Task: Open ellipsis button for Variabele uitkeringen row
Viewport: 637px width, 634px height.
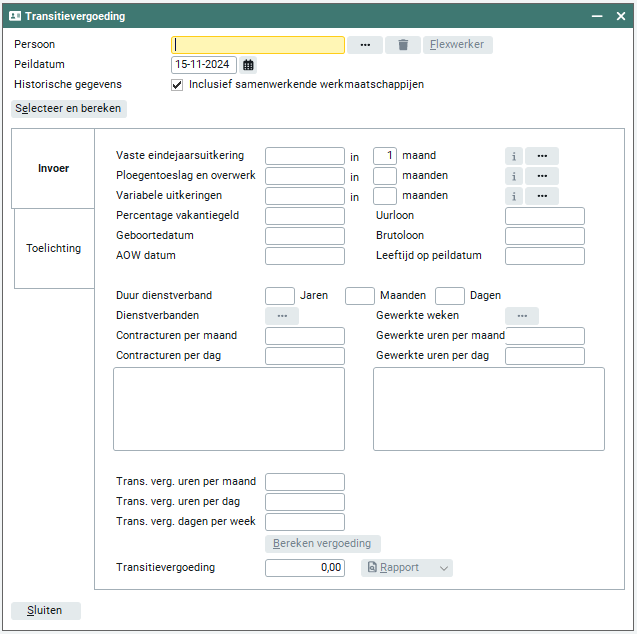Action: point(542,196)
